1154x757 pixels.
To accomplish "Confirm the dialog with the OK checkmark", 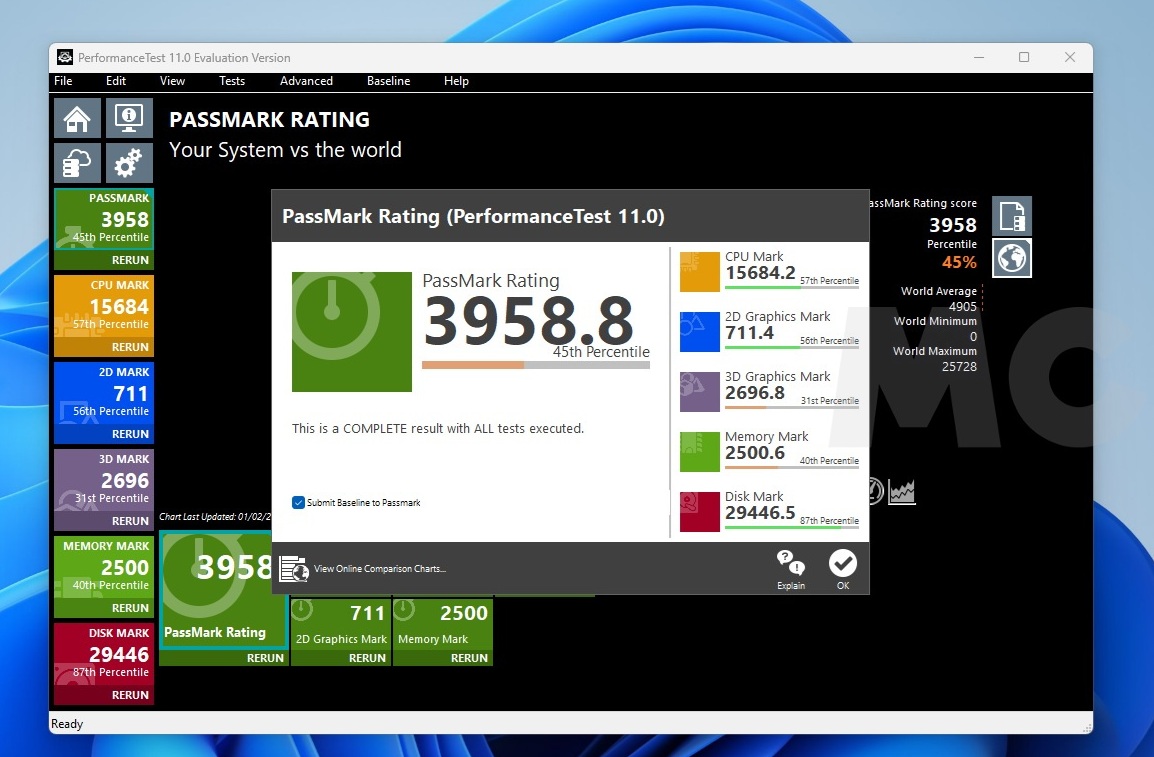I will click(843, 563).
